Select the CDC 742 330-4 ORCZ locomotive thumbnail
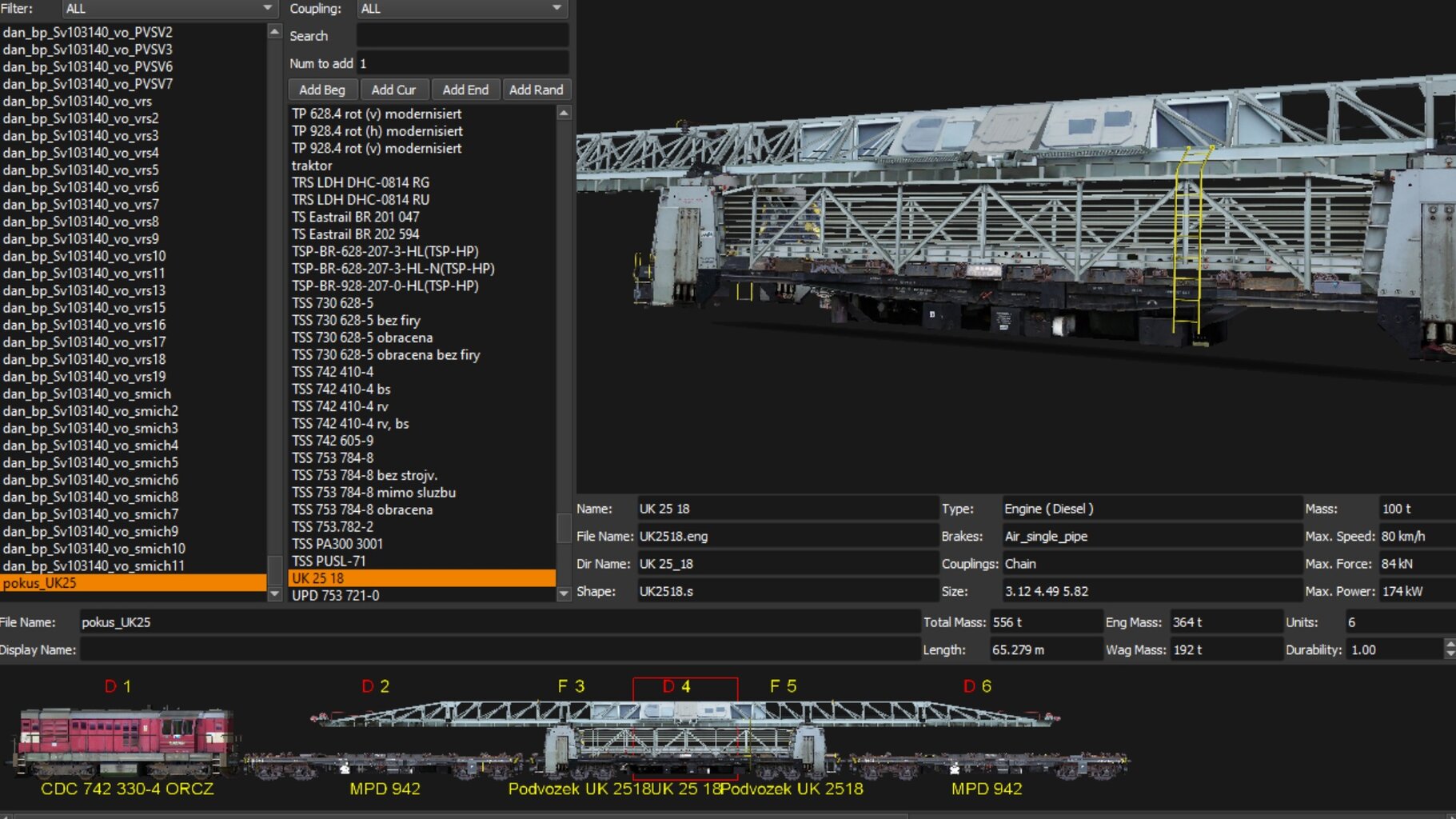Image resolution: width=1456 pixels, height=819 pixels. 125,741
